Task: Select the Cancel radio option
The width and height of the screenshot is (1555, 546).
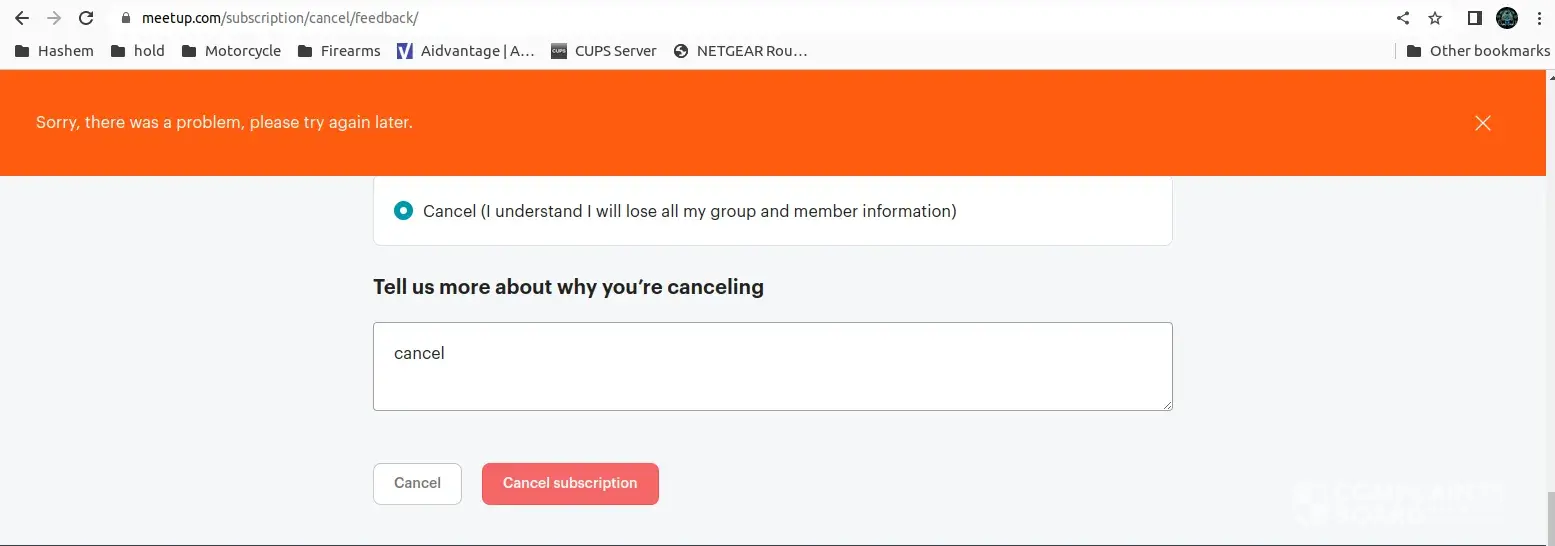Action: [x=403, y=211]
